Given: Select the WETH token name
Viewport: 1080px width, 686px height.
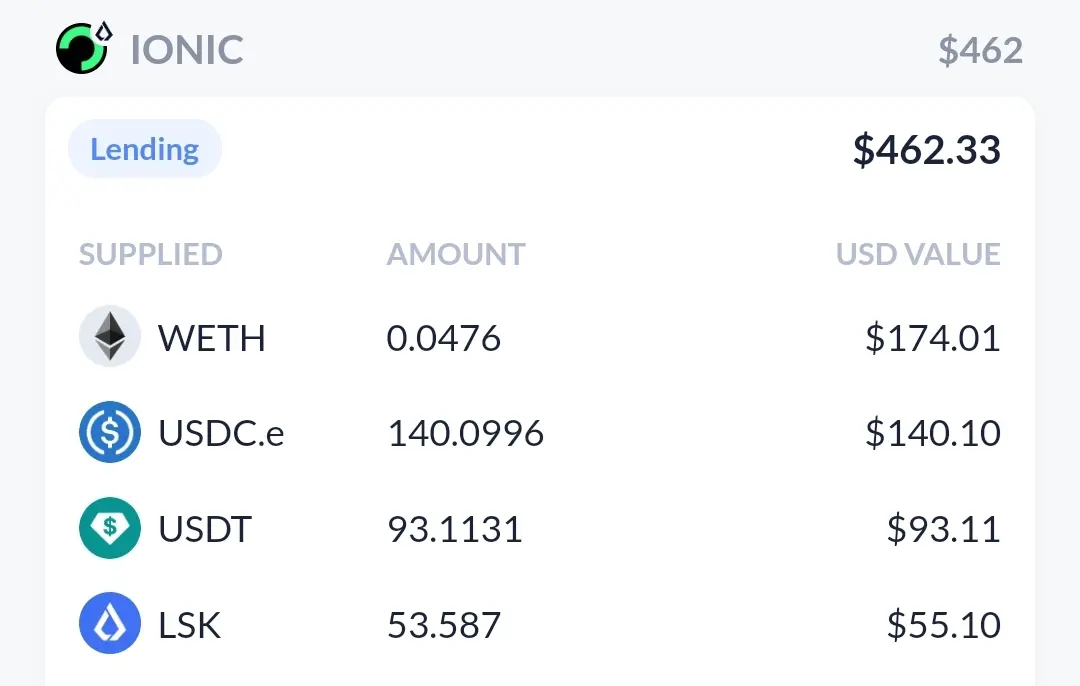Looking at the screenshot, I should pyautogui.click(x=211, y=338).
